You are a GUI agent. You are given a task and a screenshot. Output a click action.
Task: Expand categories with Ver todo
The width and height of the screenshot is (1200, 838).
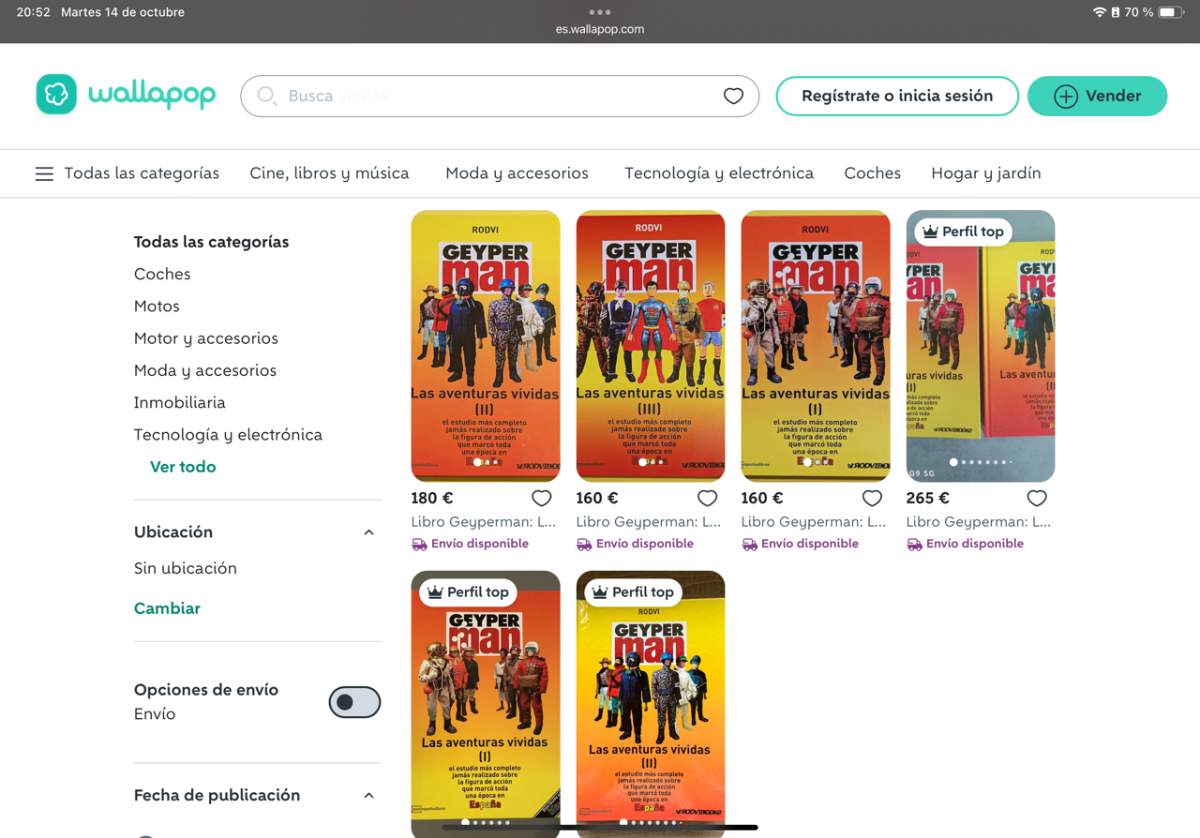coord(183,467)
